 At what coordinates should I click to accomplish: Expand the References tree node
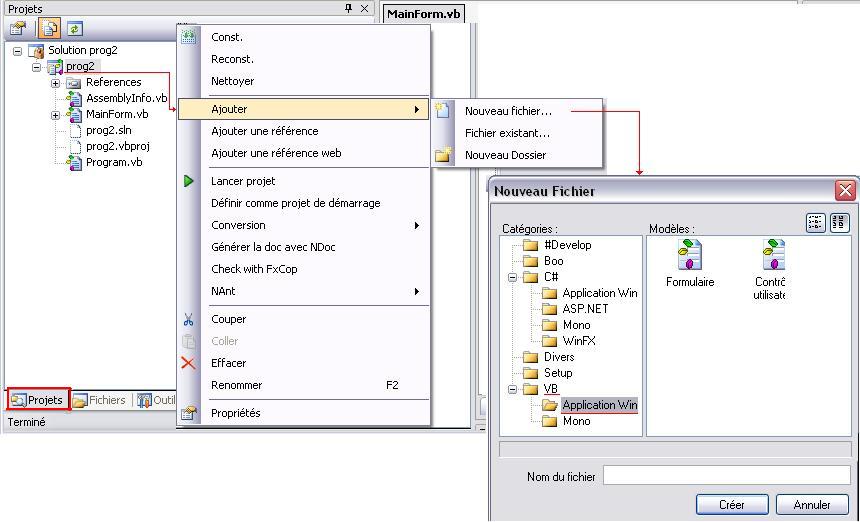tap(56, 83)
